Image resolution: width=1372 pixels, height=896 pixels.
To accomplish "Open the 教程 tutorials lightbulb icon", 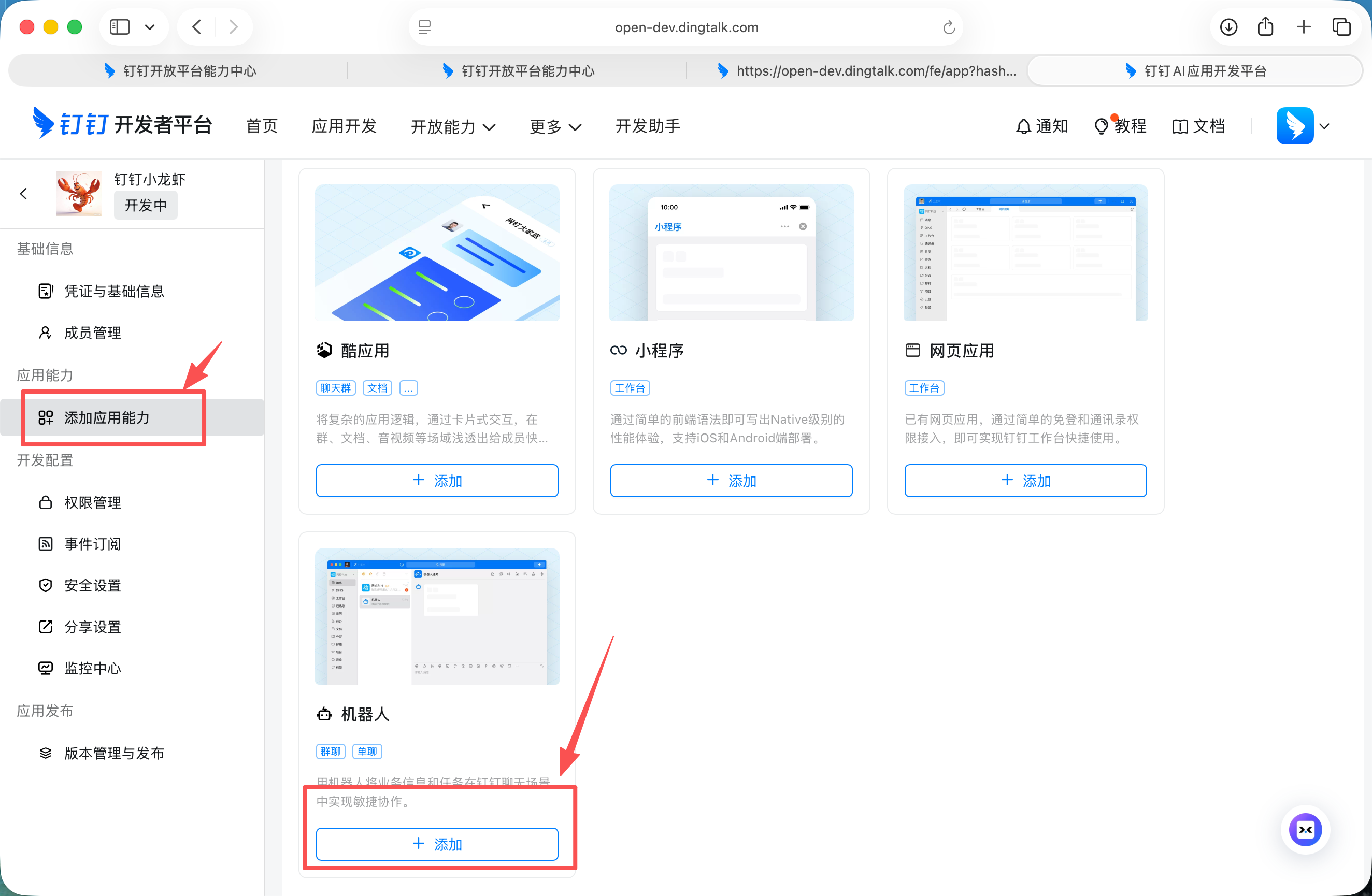I will coord(1101,126).
